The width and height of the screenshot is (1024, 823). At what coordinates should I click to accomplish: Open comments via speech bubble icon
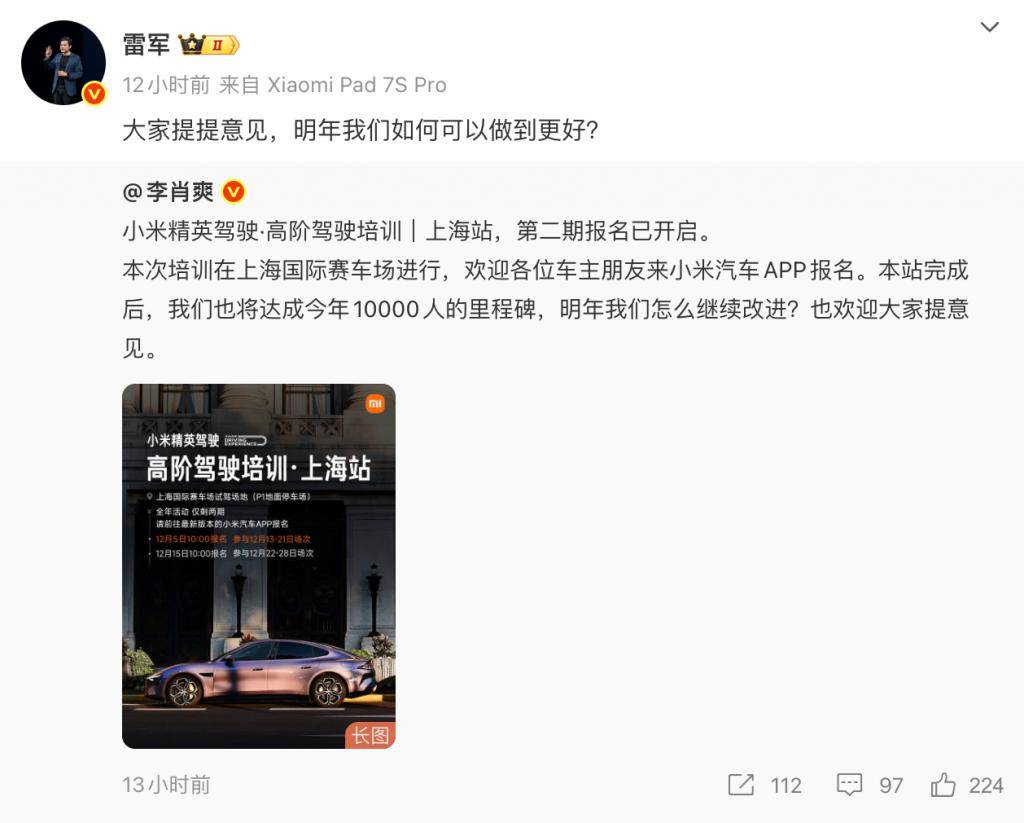[x=849, y=785]
